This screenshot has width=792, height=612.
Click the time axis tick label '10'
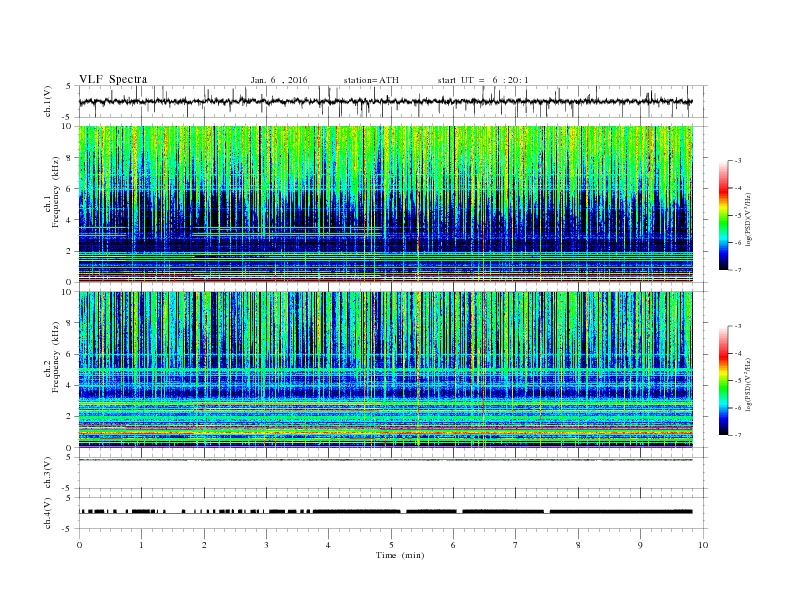[703, 545]
